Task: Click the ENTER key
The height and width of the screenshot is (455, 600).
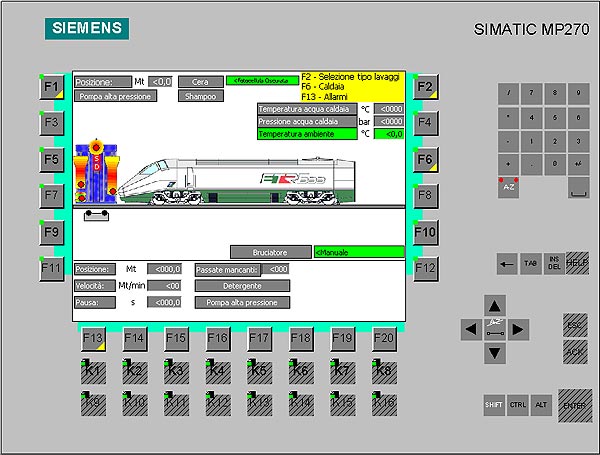Action: coord(575,406)
